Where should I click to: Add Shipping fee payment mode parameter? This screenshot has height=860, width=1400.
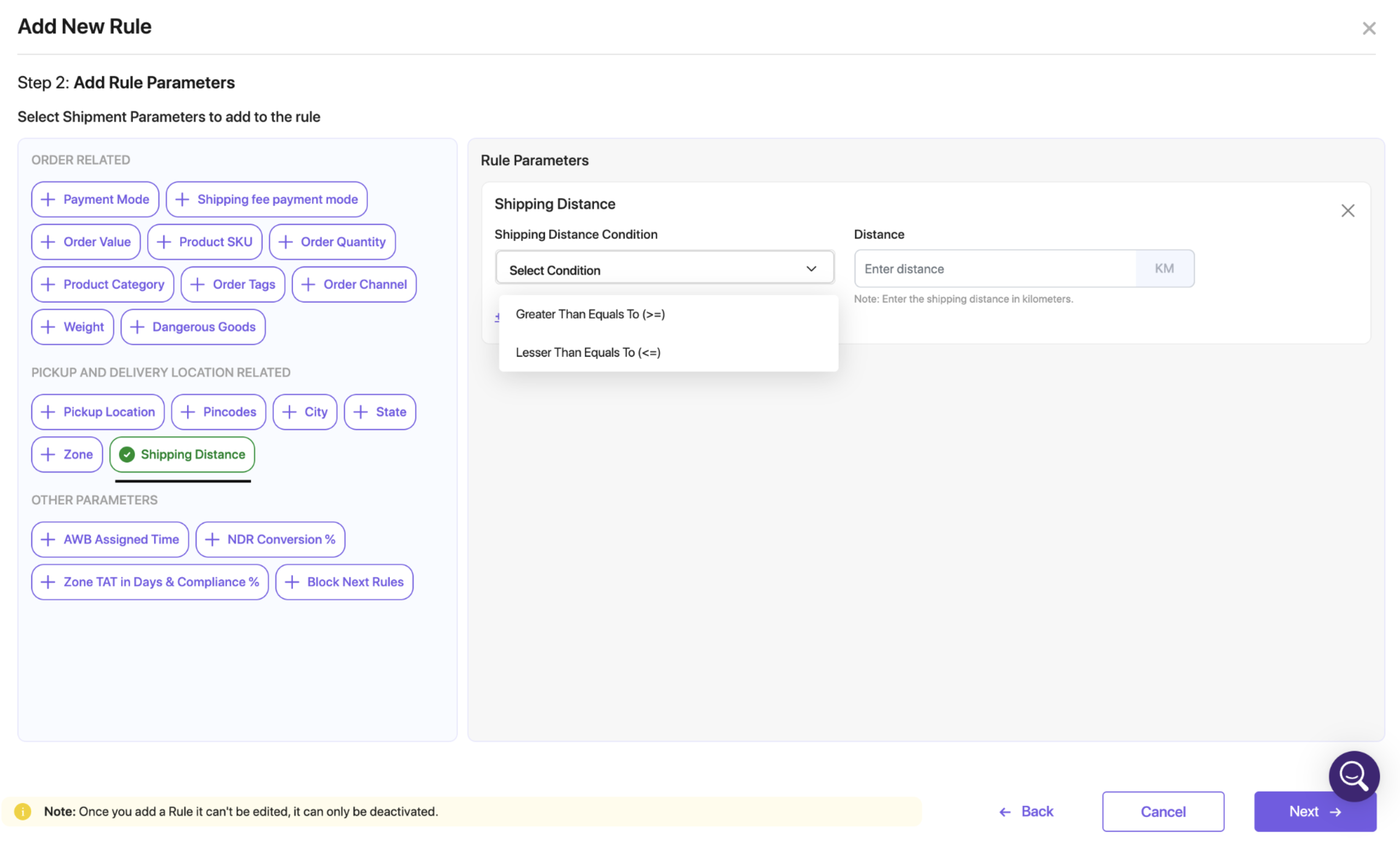[x=266, y=200]
